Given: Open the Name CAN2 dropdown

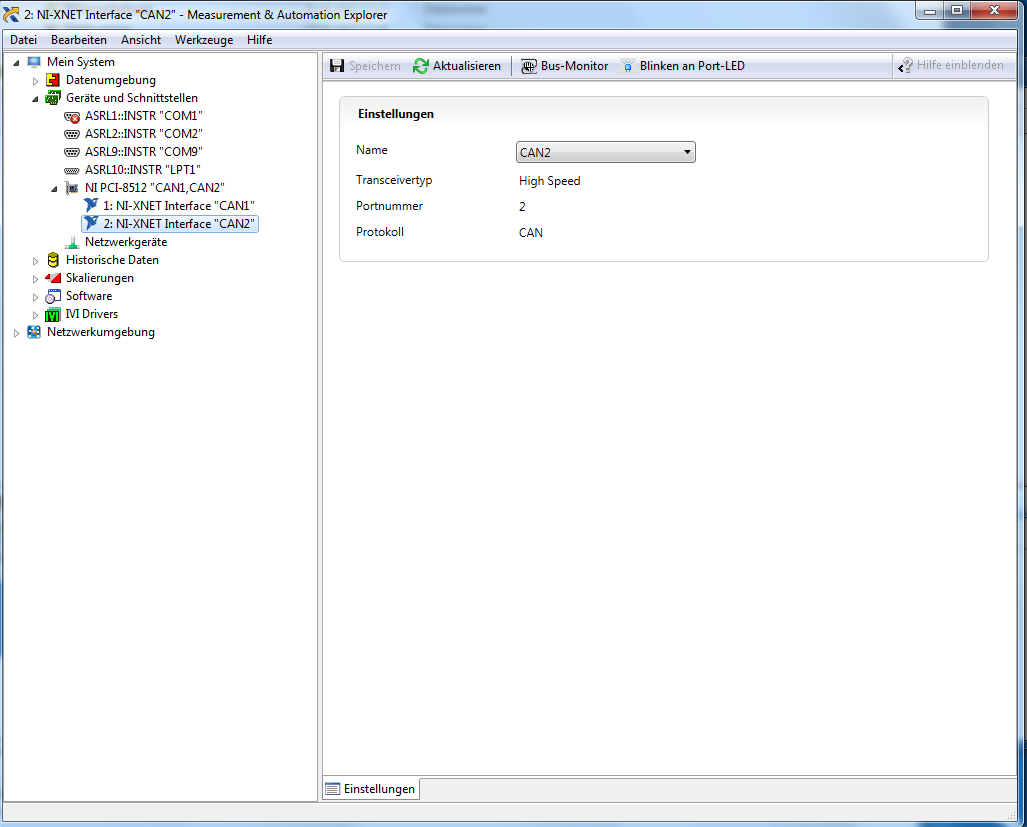Looking at the screenshot, I should 605,152.
